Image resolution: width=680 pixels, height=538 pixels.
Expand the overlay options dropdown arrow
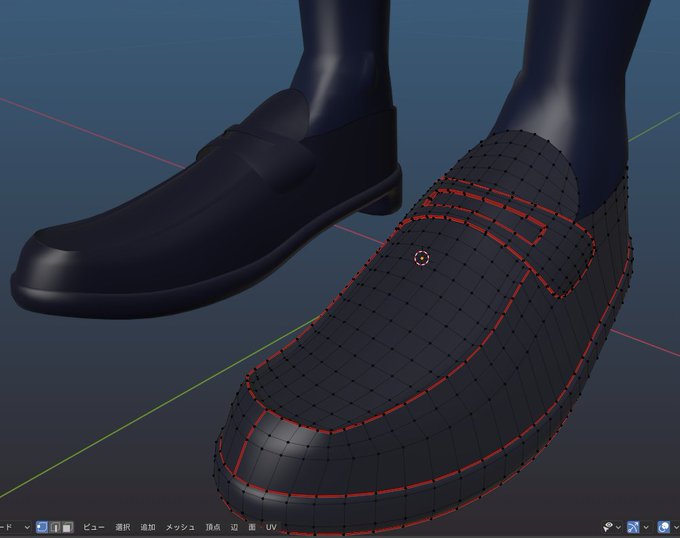tap(676, 528)
